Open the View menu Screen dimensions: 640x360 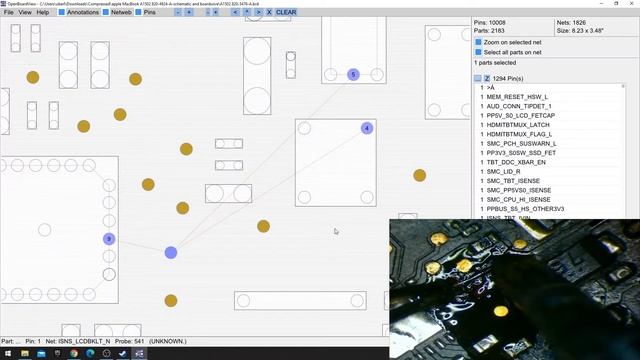(x=25, y=12)
